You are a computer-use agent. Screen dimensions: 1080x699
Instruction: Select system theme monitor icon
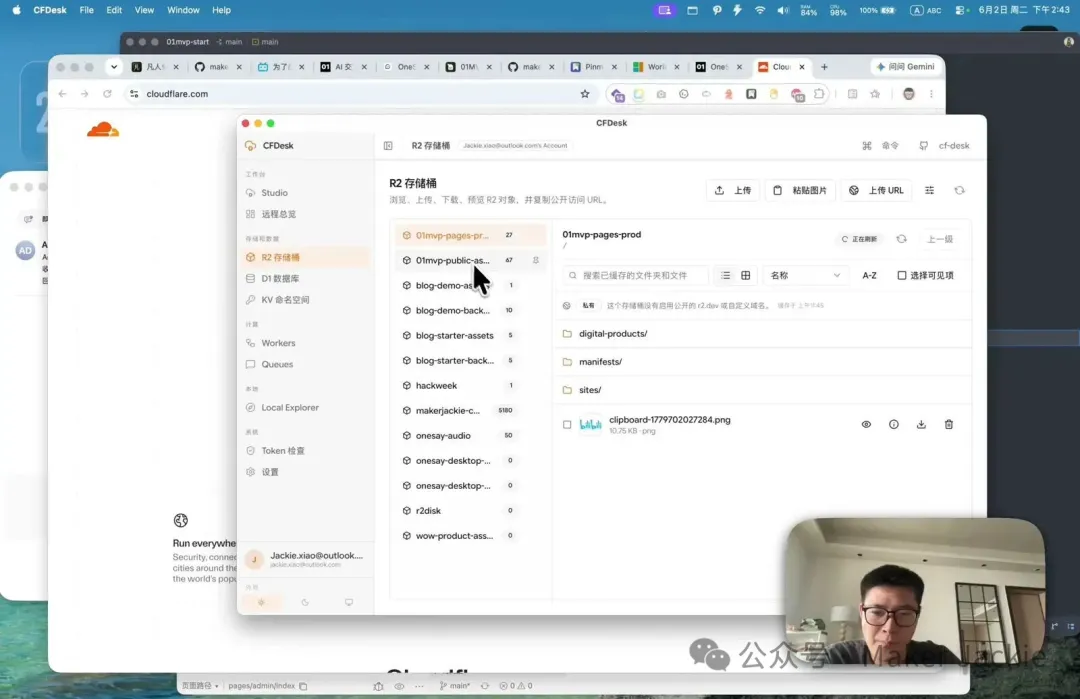[349, 603]
